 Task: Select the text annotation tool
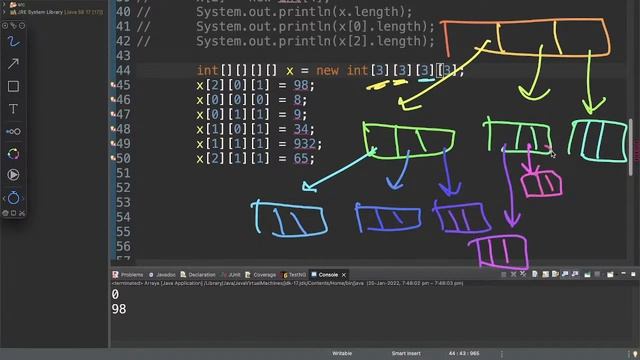point(13,109)
